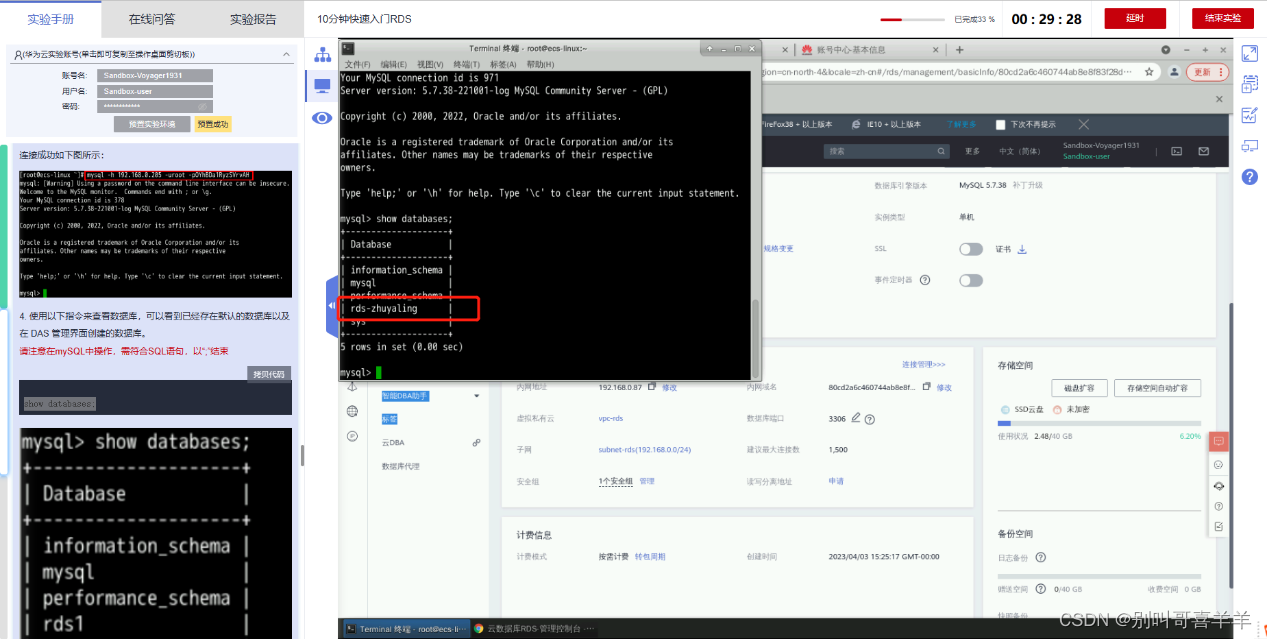Open the 中文 (简体) language dropdown
The image size is (1267, 639).
[1020, 151]
